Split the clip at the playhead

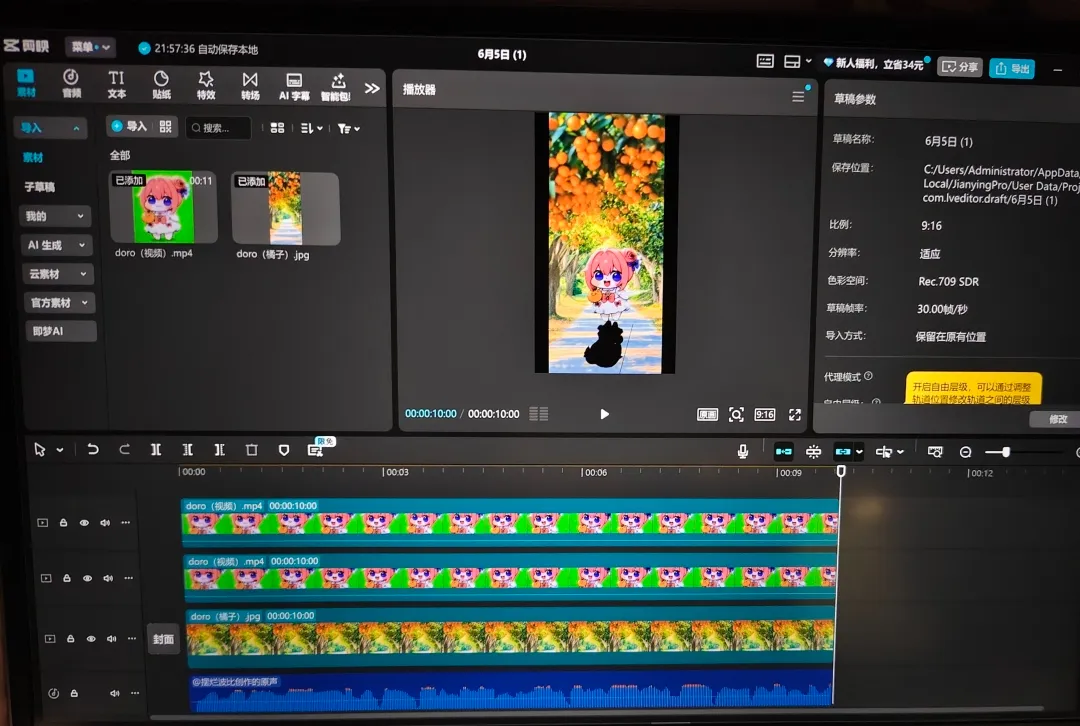point(156,449)
